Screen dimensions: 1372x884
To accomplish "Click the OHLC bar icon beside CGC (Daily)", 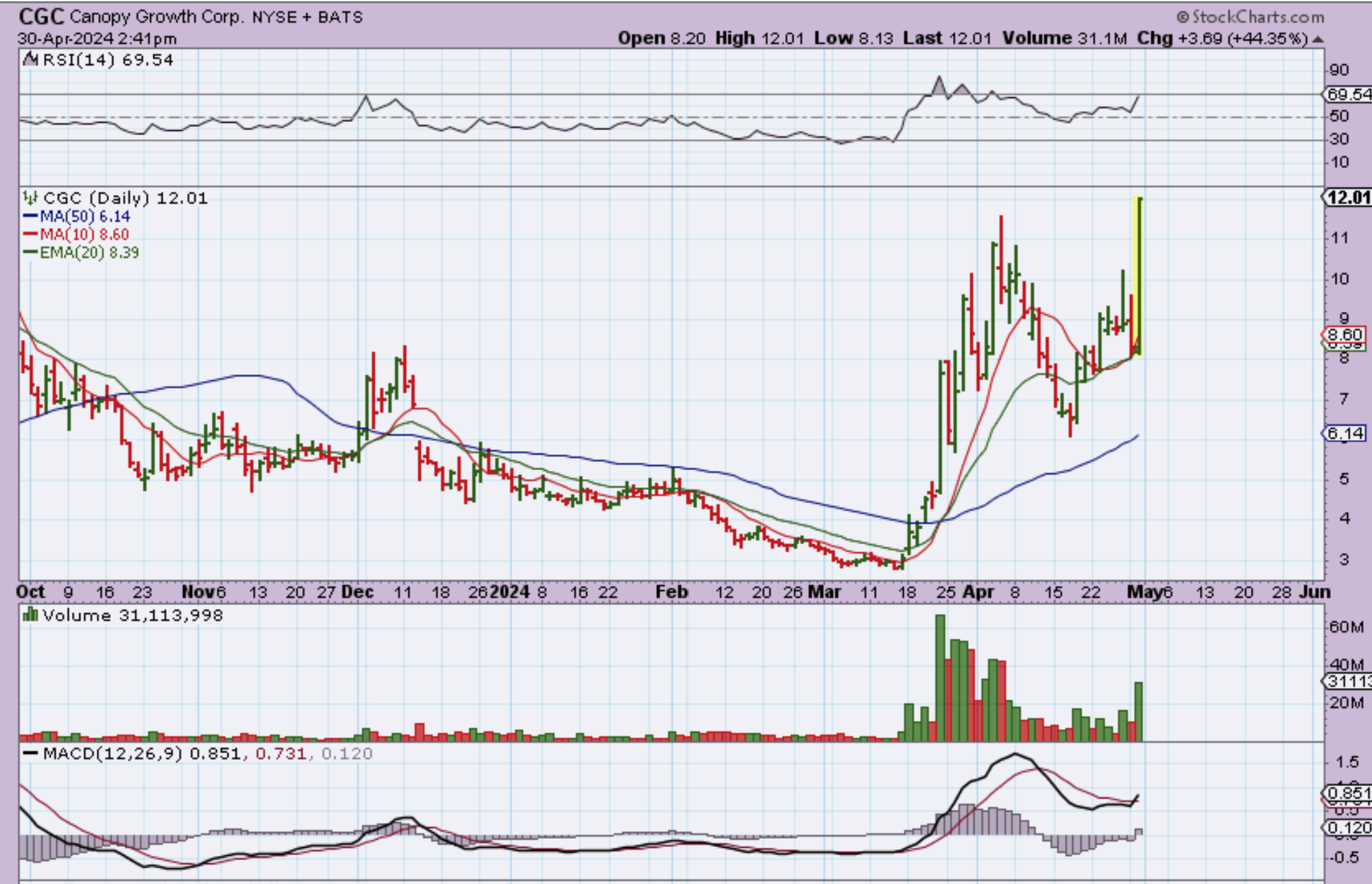I will click(30, 198).
